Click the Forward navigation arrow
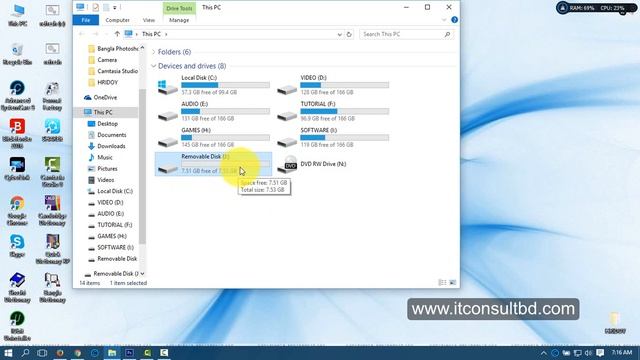The width and height of the screenshot is (640, 360). (95, 34)
